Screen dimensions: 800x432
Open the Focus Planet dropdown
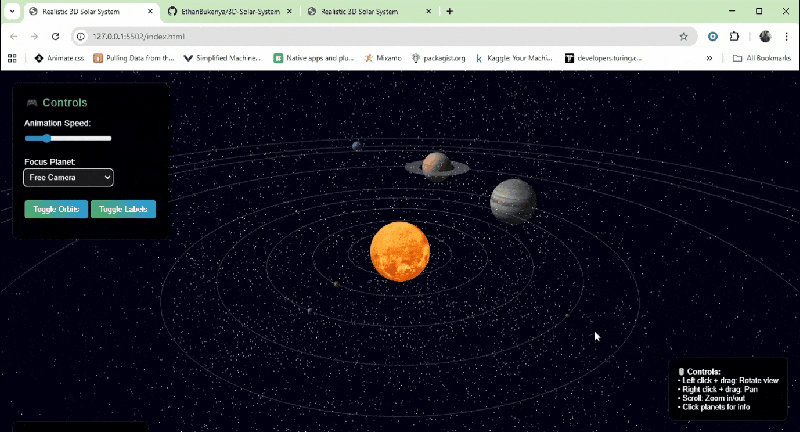68,177
